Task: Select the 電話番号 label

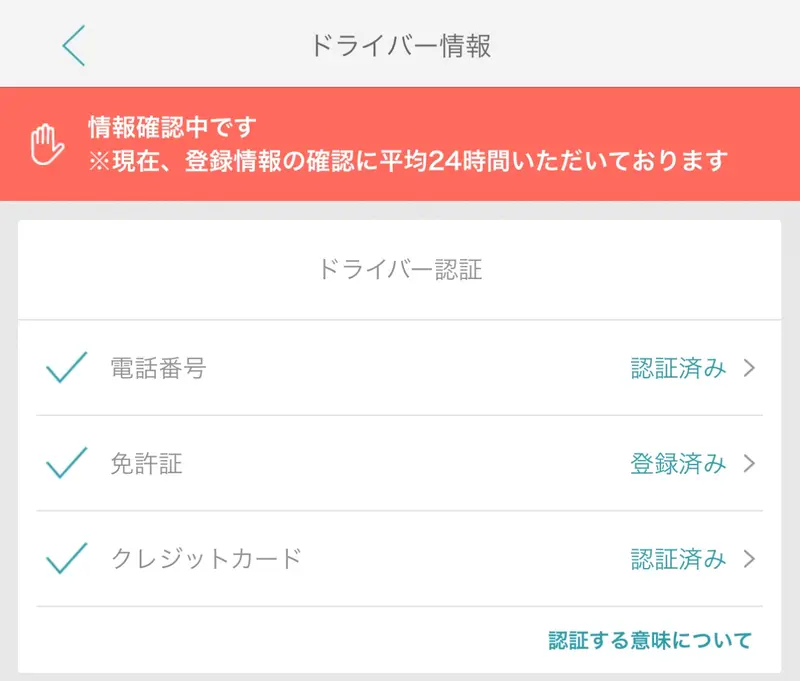Action: 159,368
